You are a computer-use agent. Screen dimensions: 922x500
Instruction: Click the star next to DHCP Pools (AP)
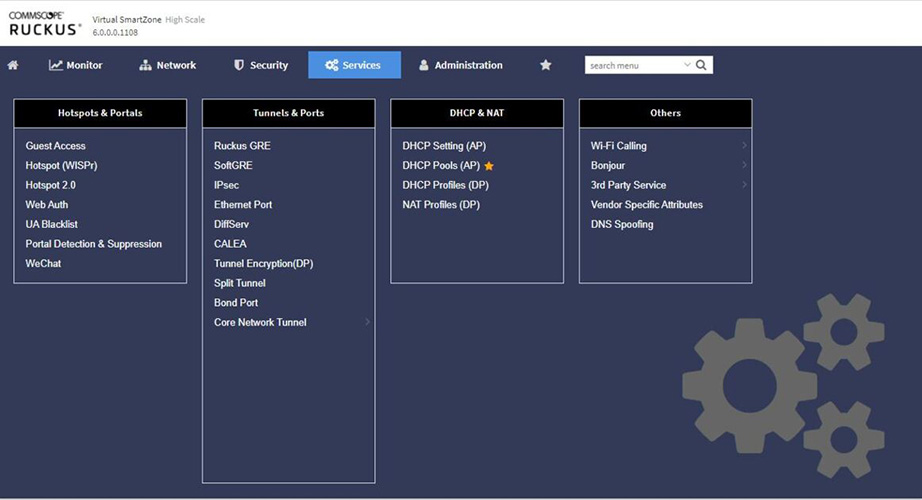click(489, 166)
